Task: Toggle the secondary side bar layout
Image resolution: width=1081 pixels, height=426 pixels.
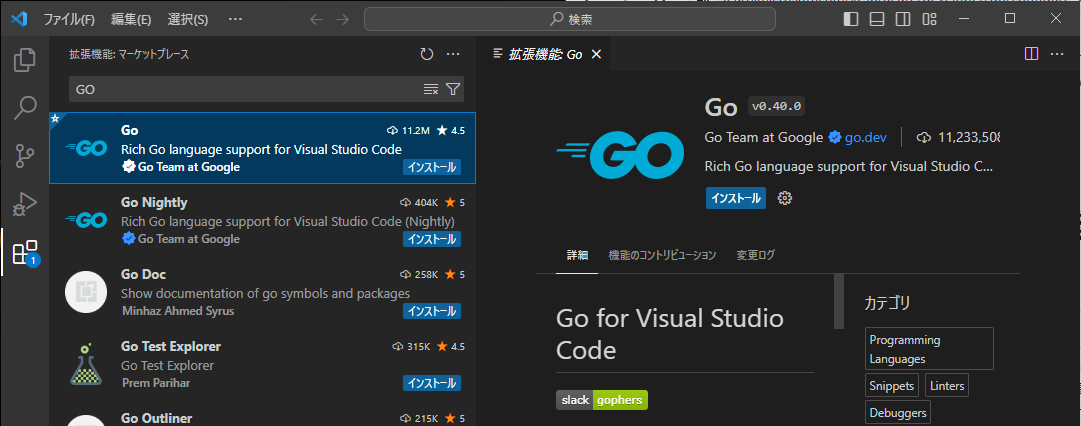Action: [x=903, y=19]
